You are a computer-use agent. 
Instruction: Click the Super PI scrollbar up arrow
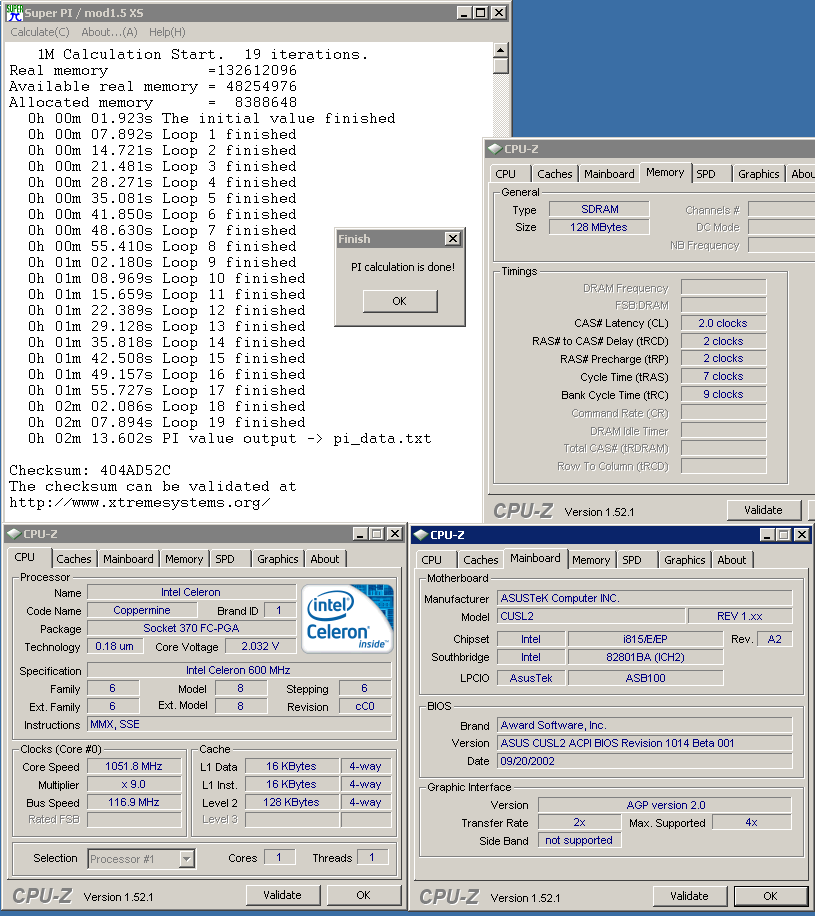pyautogui.click(x=501, y=50)
